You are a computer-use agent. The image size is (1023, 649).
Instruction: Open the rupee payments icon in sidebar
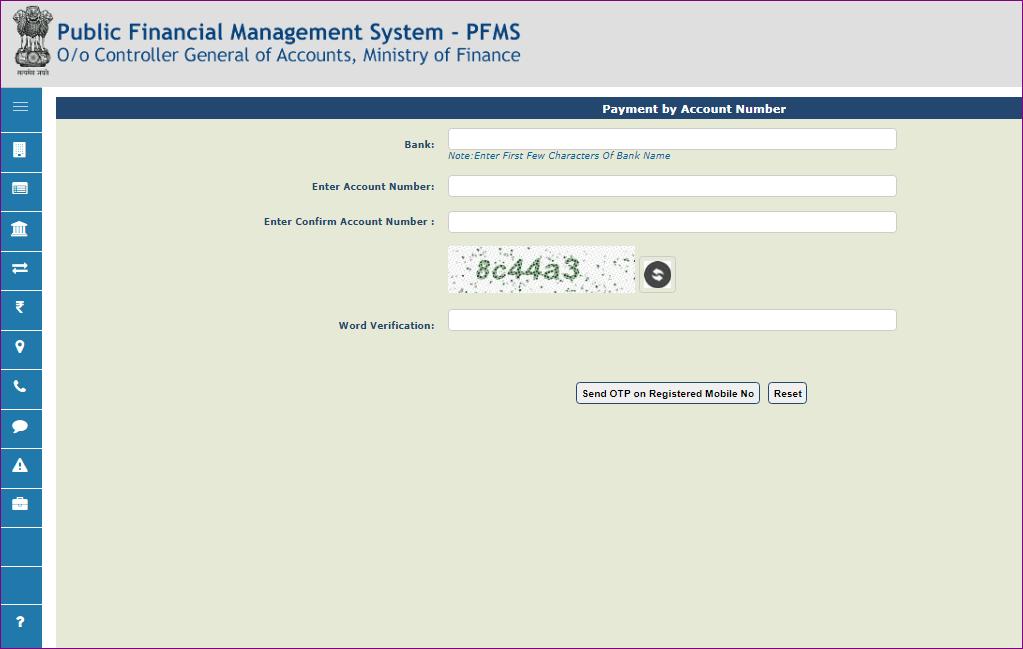(21, 309)
